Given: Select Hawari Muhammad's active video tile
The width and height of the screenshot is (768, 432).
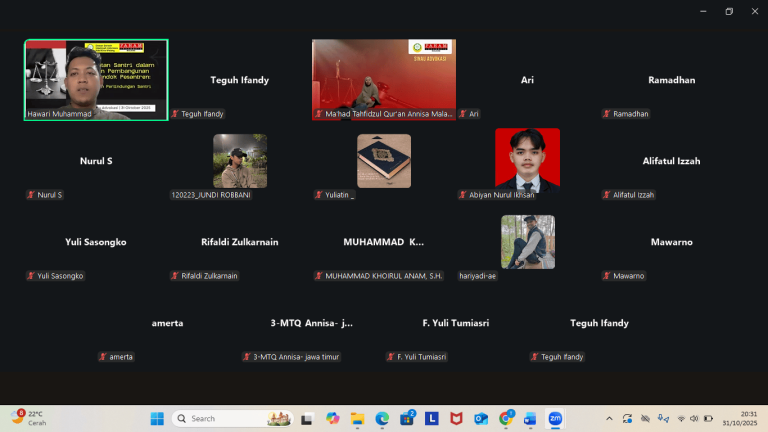Looking at the screenshot, I should [x=96, y=80].
